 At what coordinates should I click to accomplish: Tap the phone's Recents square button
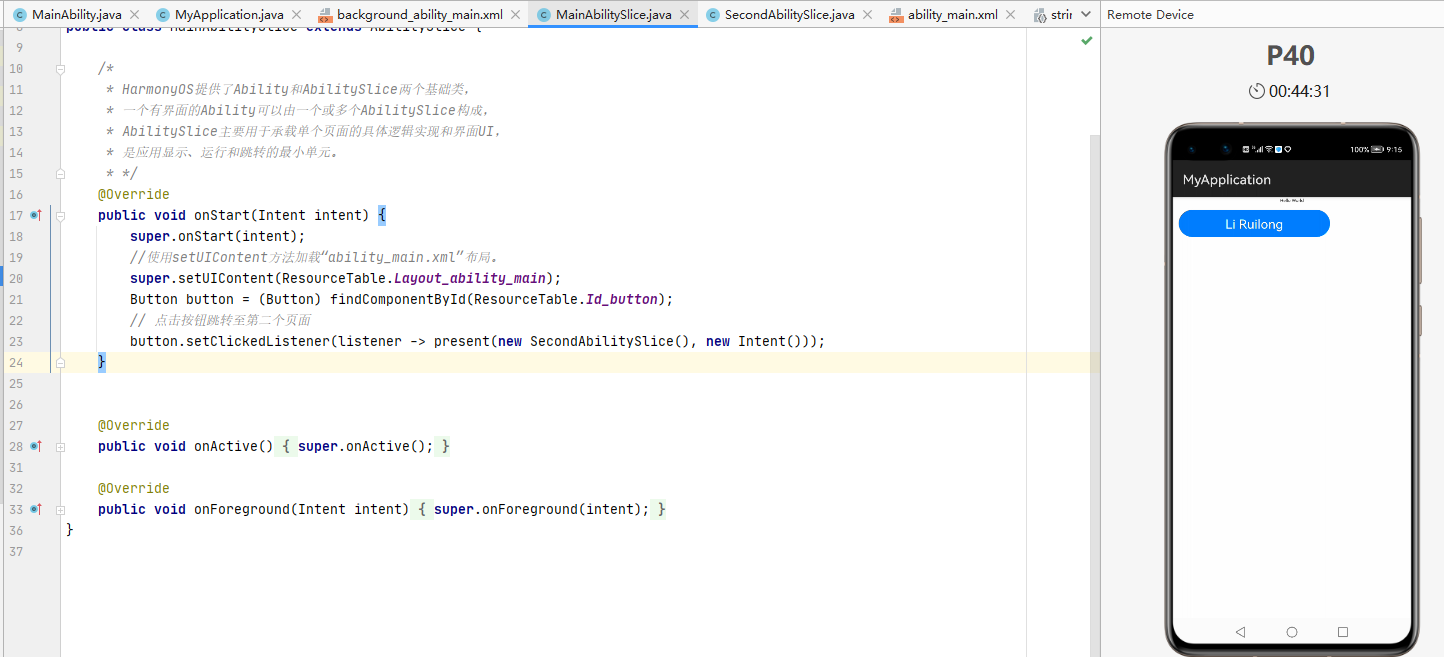coord(1343,632)
